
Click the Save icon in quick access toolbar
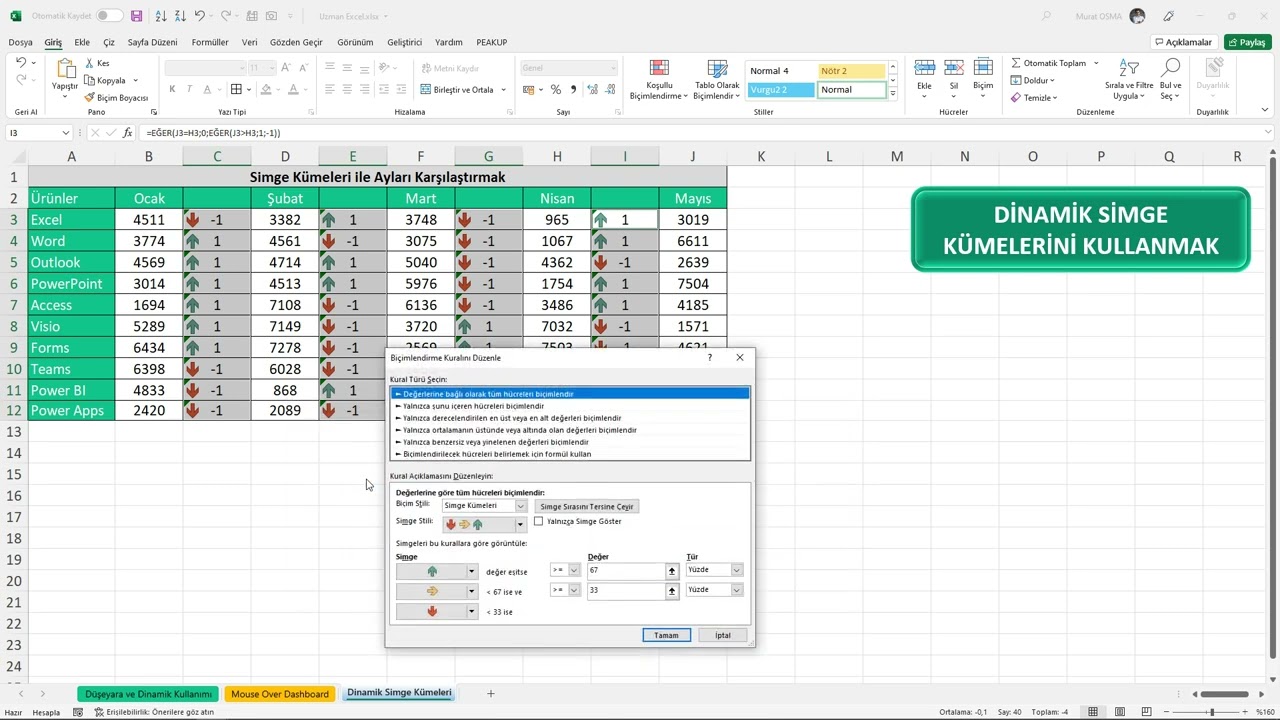137,16
